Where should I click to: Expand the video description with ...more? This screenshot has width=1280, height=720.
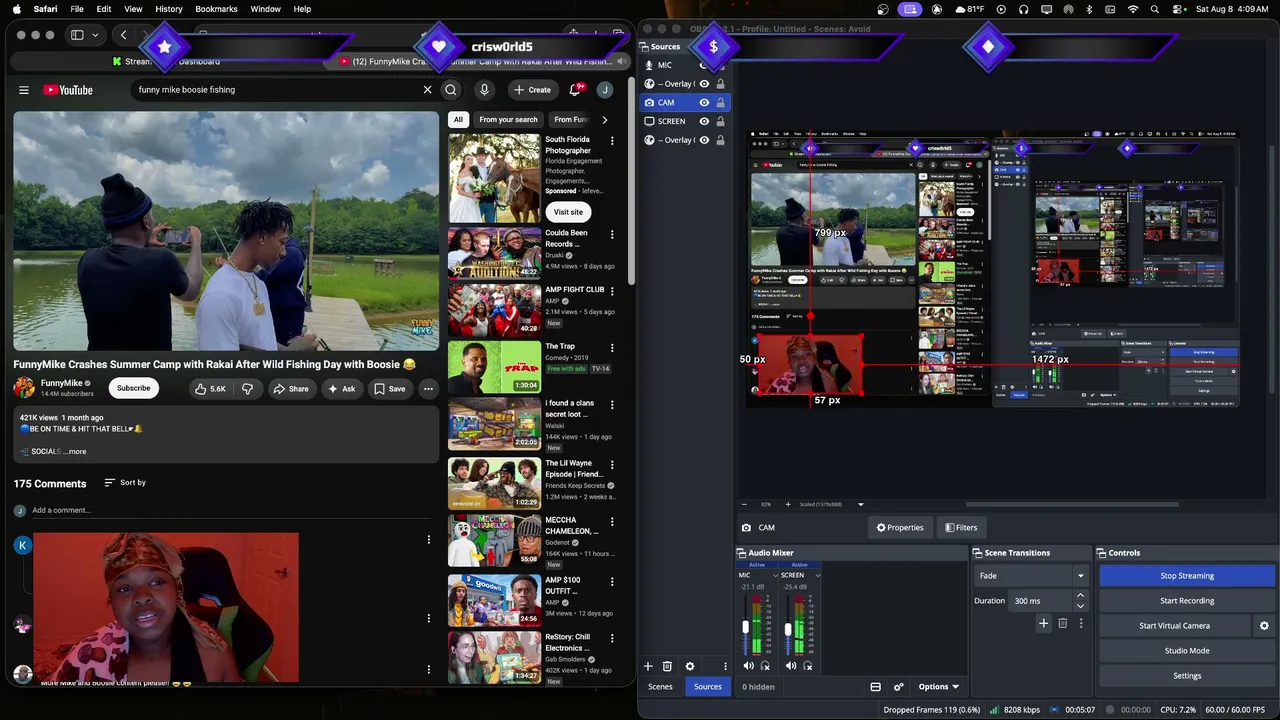coord(76,452)
